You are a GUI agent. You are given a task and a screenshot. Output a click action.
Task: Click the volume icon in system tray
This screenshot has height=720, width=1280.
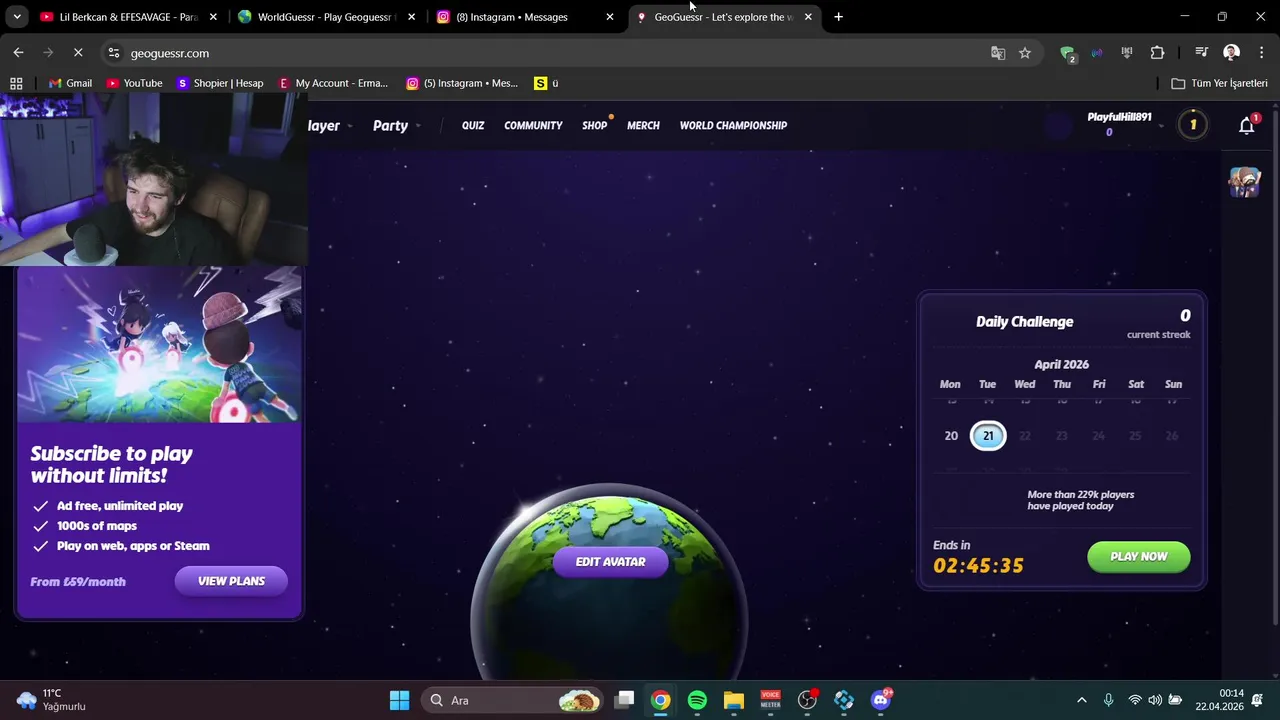point(1155,700)
